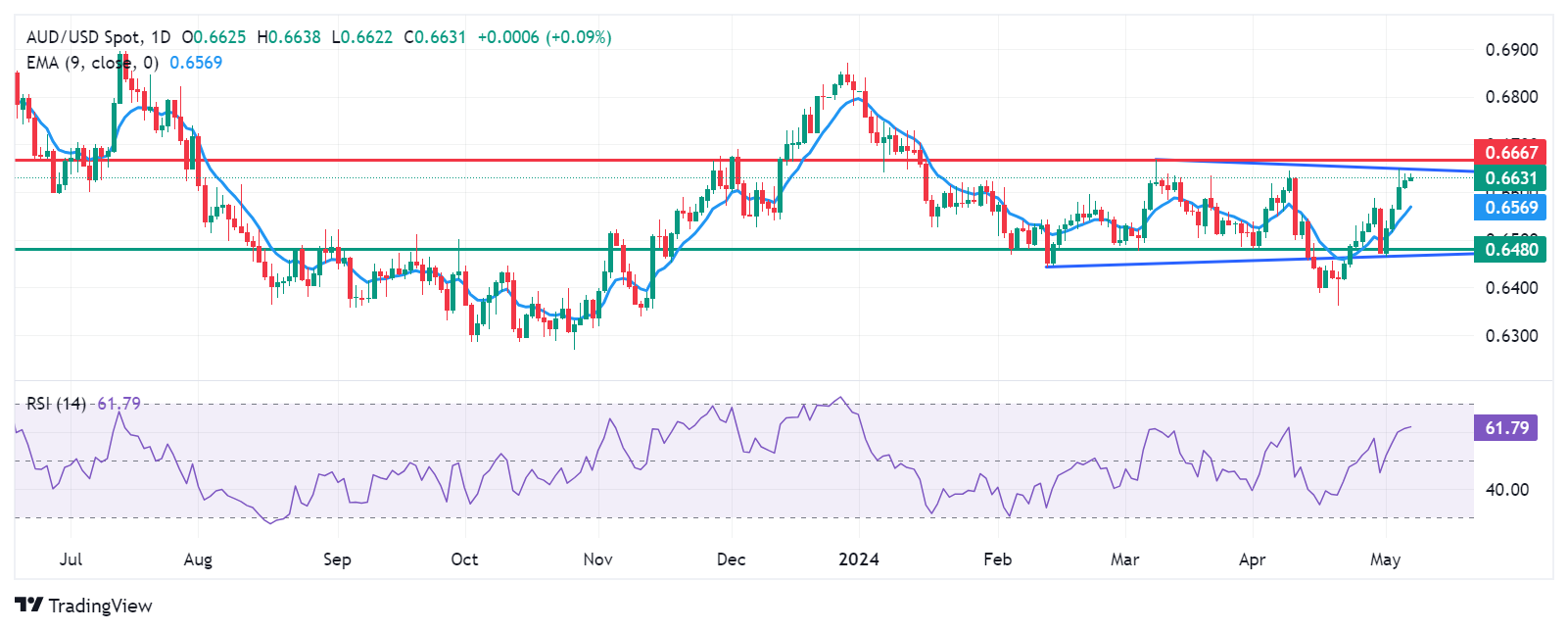This screenshot has width=1568, height=631.
Task: Click the 0.6900 price axis label
Action: [1511, 50]
